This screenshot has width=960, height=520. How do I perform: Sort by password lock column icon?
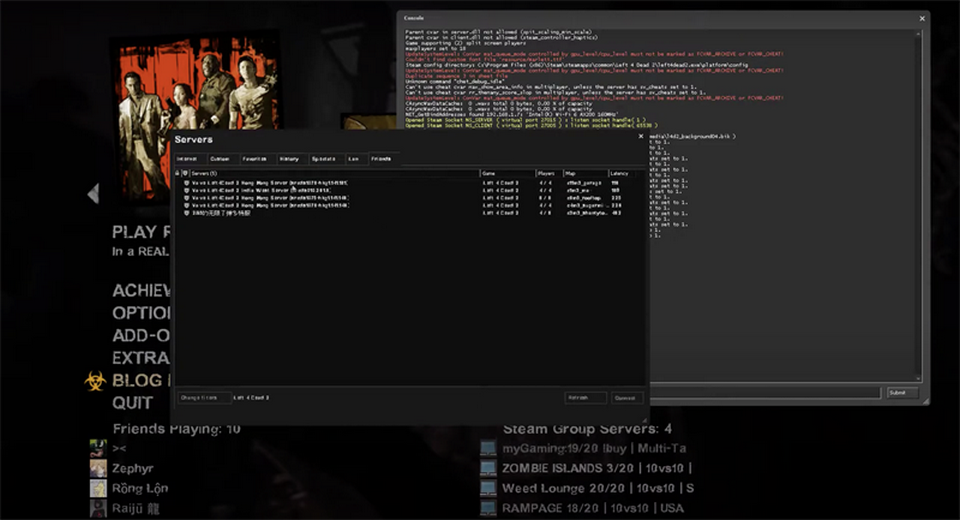click(x=178, y=173)
